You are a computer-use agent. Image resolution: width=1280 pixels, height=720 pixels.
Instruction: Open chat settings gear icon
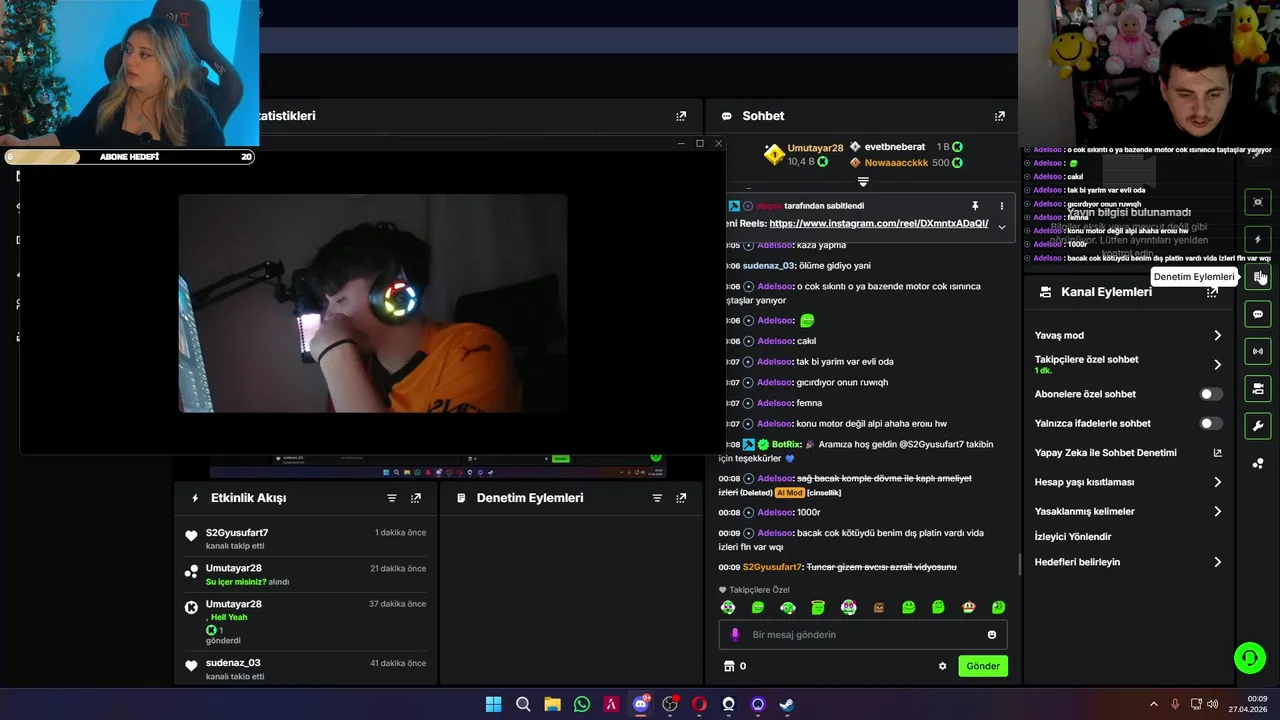pos(942,666)
